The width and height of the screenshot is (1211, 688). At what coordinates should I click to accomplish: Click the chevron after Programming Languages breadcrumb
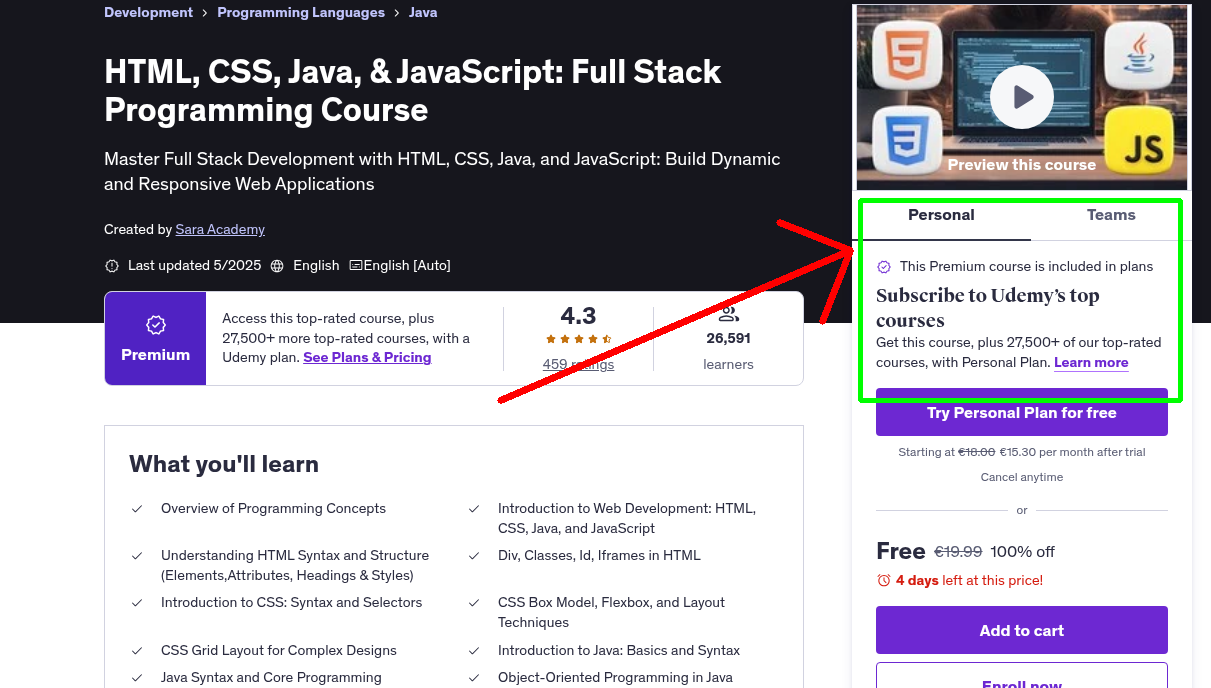397,13
